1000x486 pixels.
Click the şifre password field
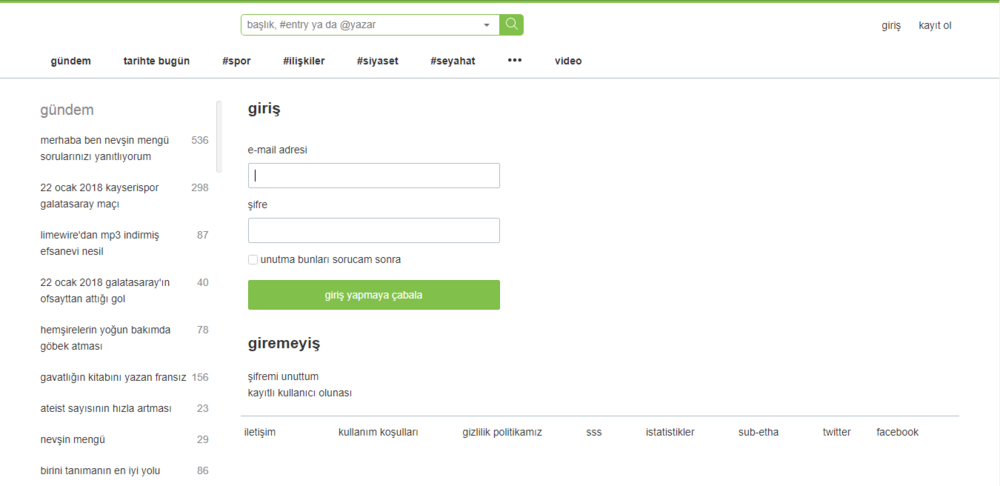[374, 231]
